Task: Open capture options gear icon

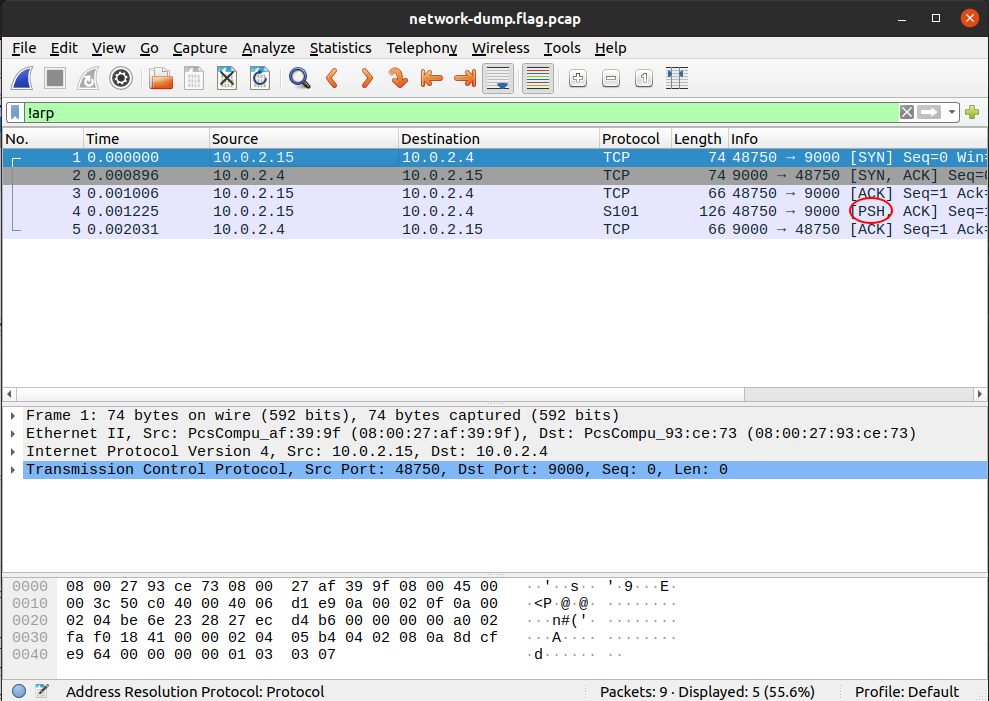Action: point(121,78)
